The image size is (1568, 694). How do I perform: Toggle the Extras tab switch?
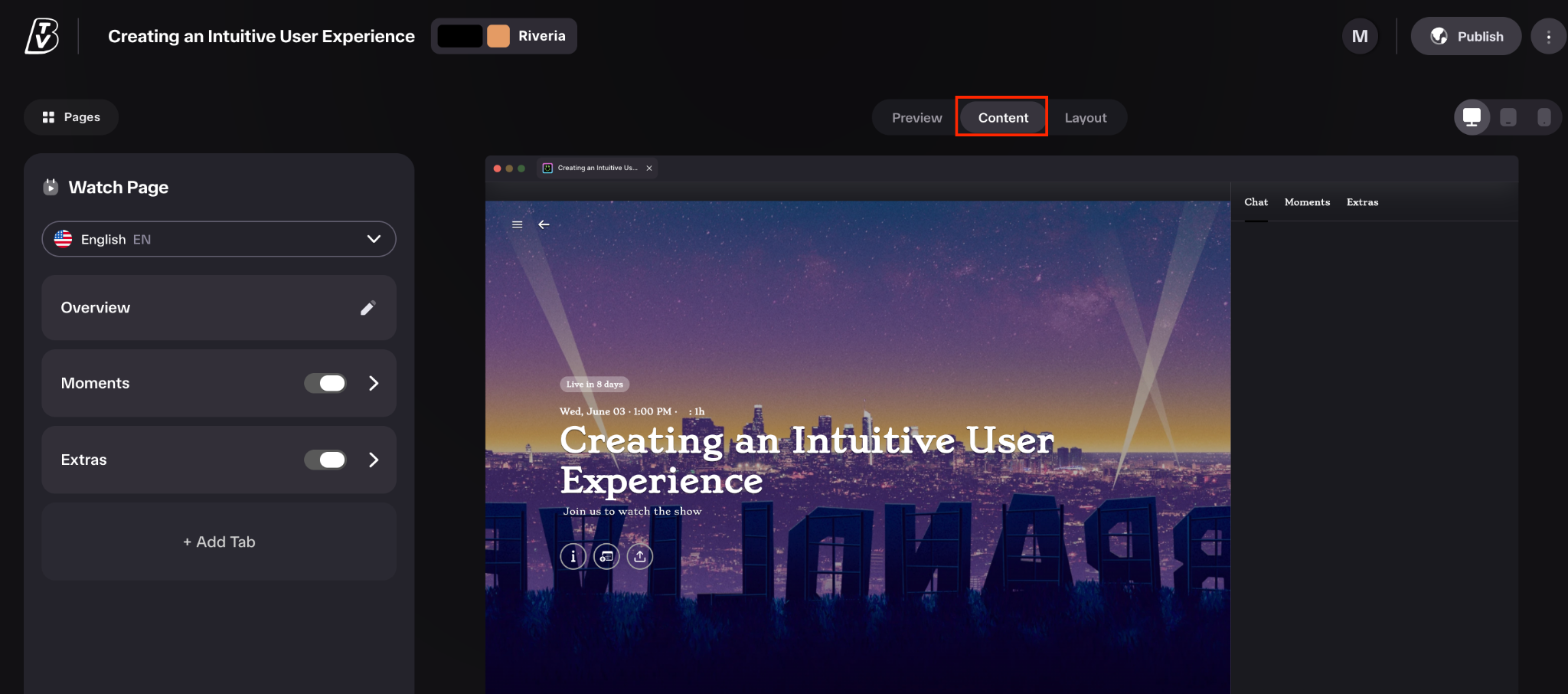tap(325, 460)
